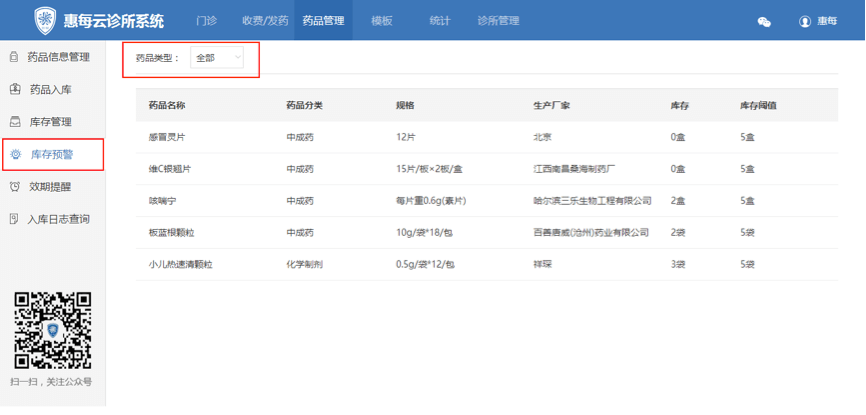Image resolution: width=866 pixels, height=415 pixels.
Task: Click 小儿热速清颗粒 row's 5袋 threshold
Action: (747, 265)
